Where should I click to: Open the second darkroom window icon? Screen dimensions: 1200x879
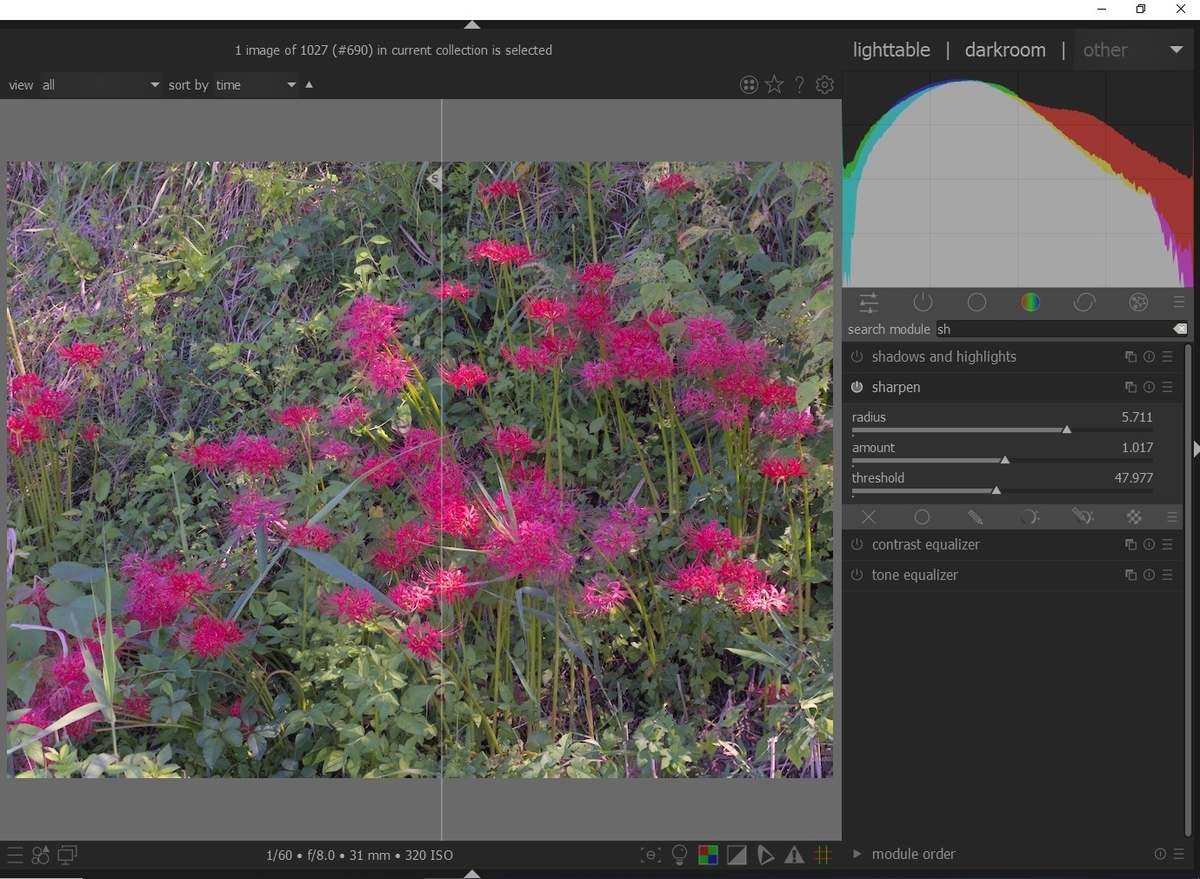[67, 855]
